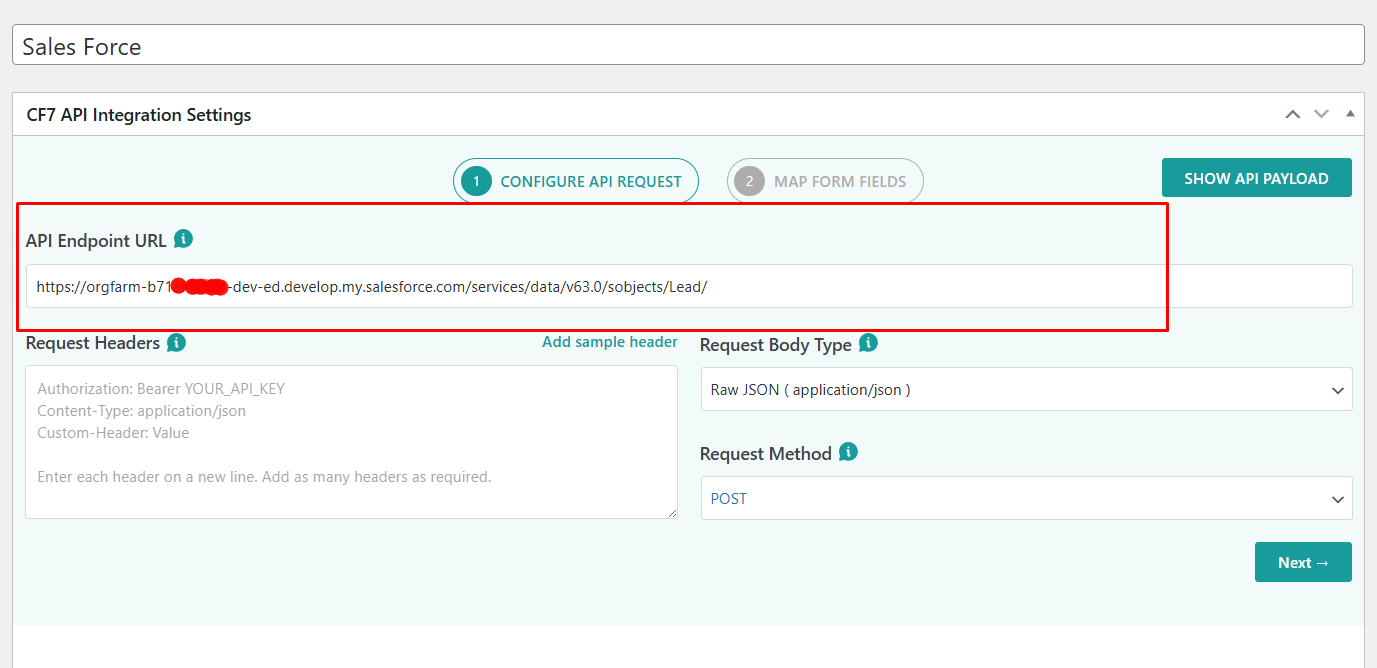This screenshot has width=1377, height=668.
Task: Click the grayed step 2 circle indicator
Action: pyautogui.click(x=749, y=180)
